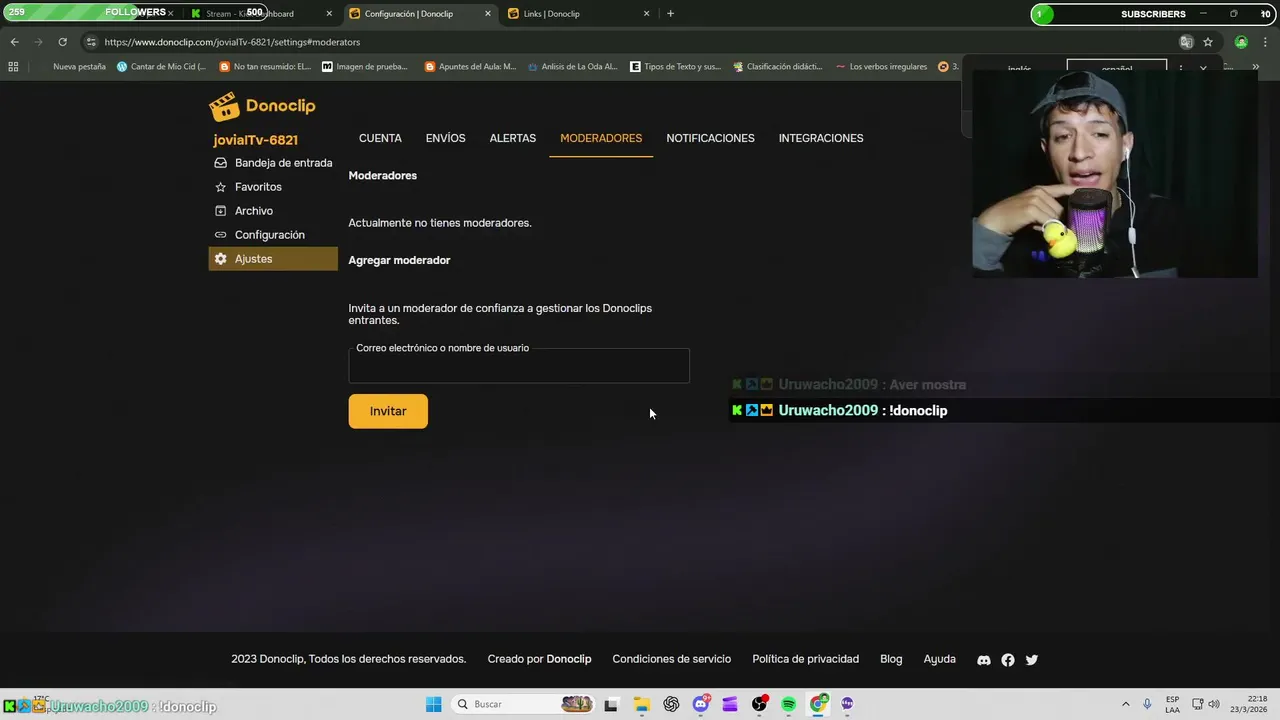1280x720 pixels.
Task: Switch to the ALERTAS tab
Action: [x=513, y=138]
